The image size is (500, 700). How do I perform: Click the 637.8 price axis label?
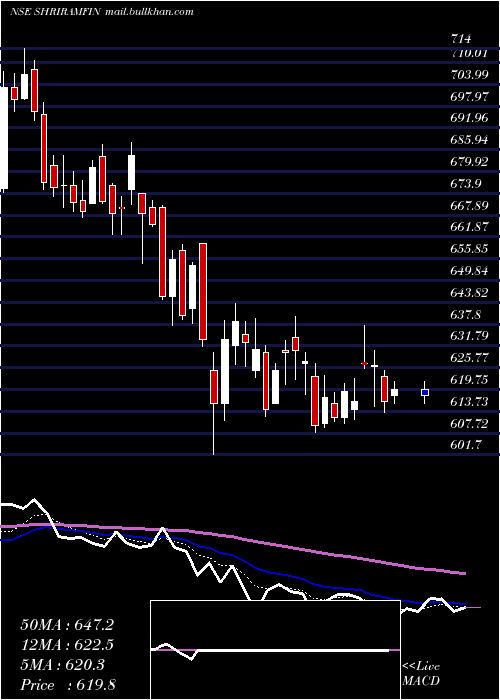(466, 314)
